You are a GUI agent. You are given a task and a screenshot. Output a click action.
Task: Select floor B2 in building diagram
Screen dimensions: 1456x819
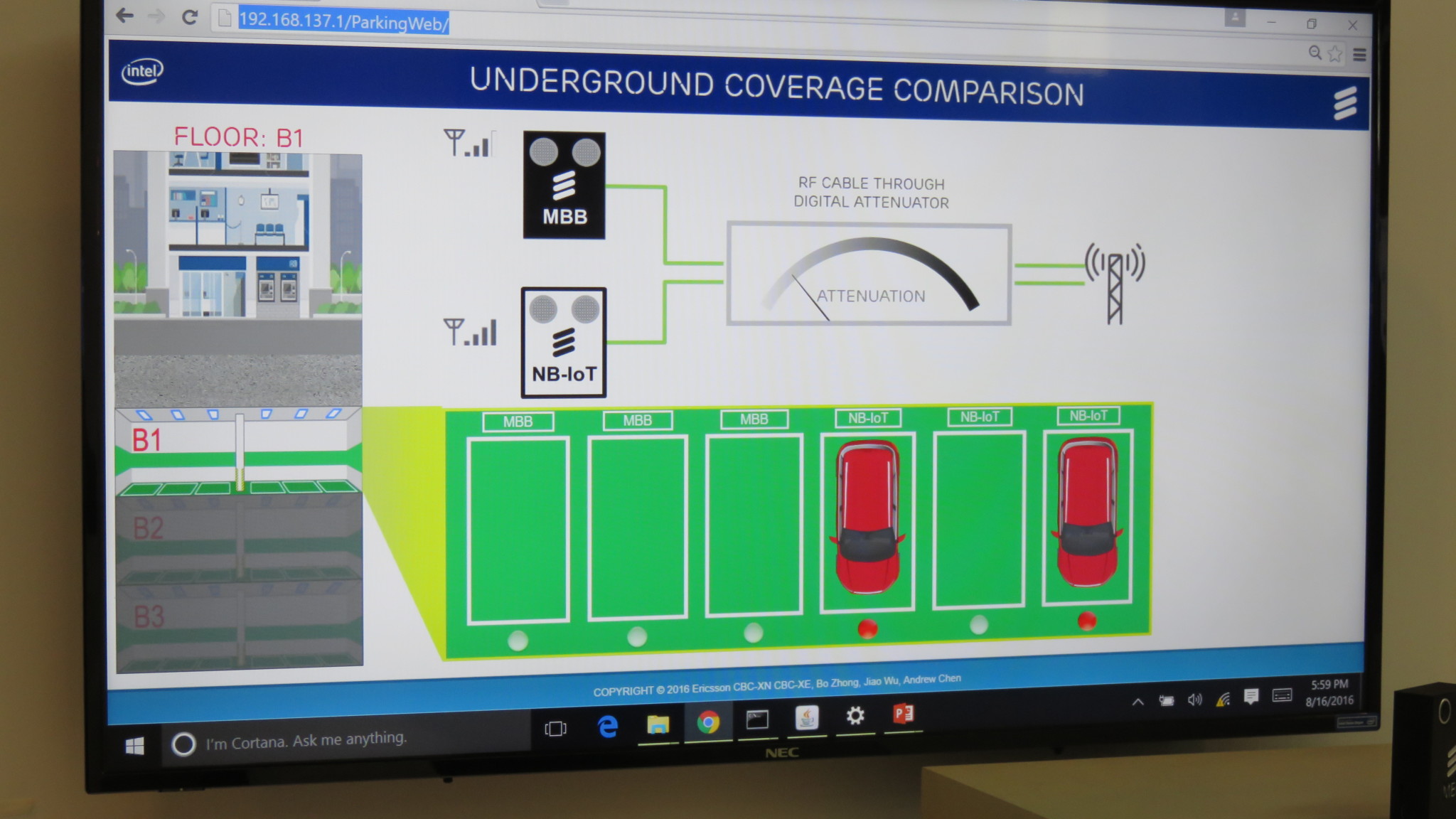tap(239, 540)
